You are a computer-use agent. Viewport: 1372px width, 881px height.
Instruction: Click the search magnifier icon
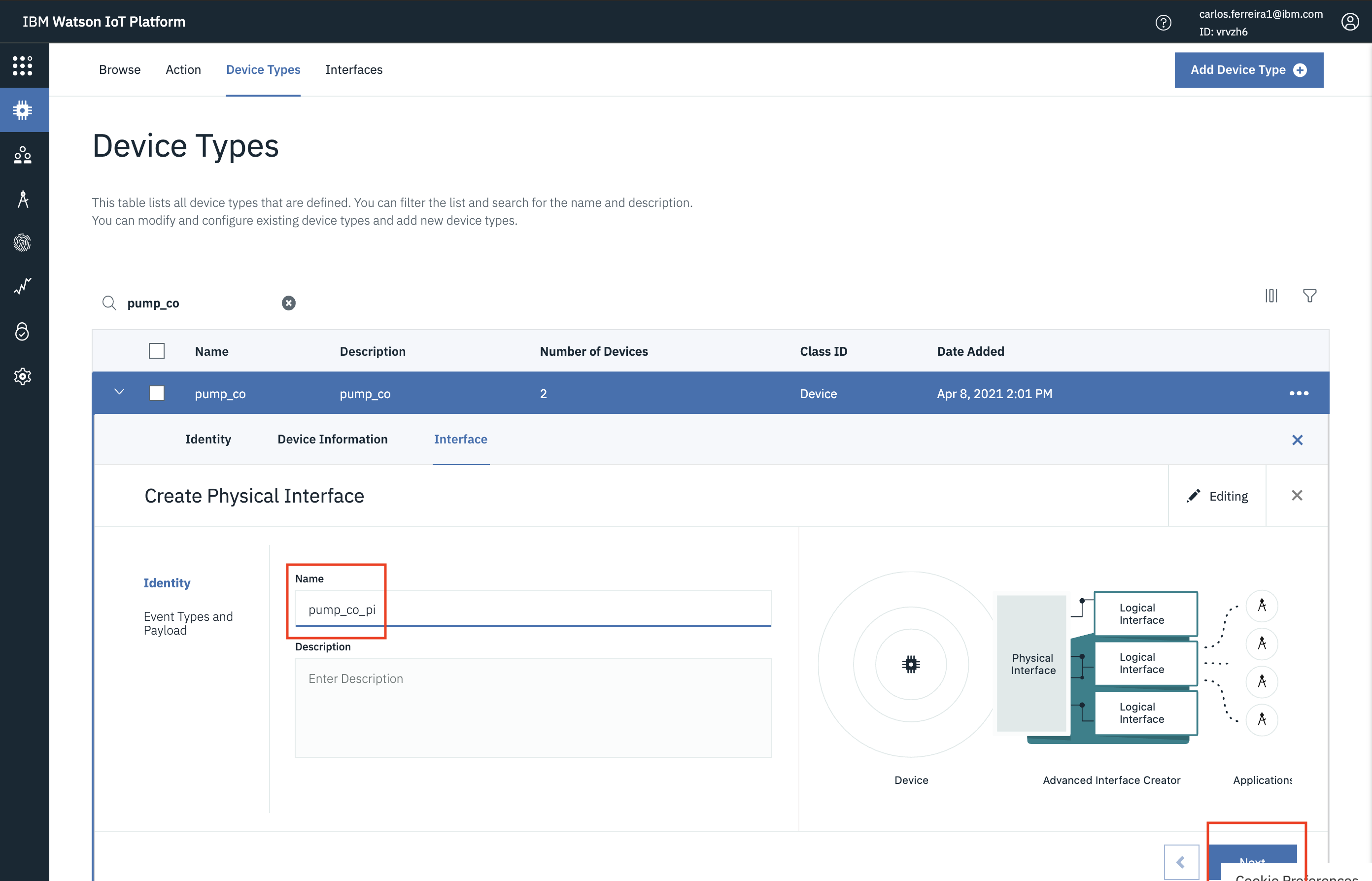click(x=109, y=303)
